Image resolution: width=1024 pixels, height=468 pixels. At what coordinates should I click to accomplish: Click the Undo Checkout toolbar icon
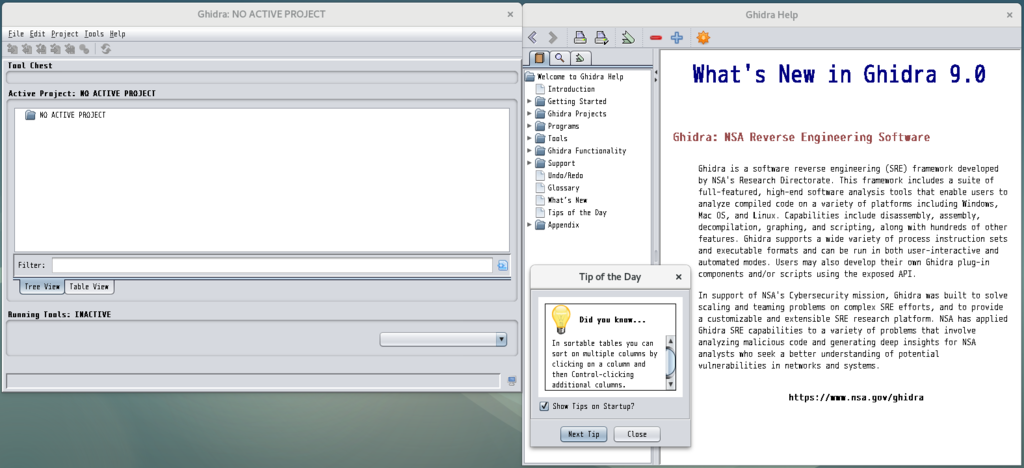pyautogui.click(x=70, y=49)
